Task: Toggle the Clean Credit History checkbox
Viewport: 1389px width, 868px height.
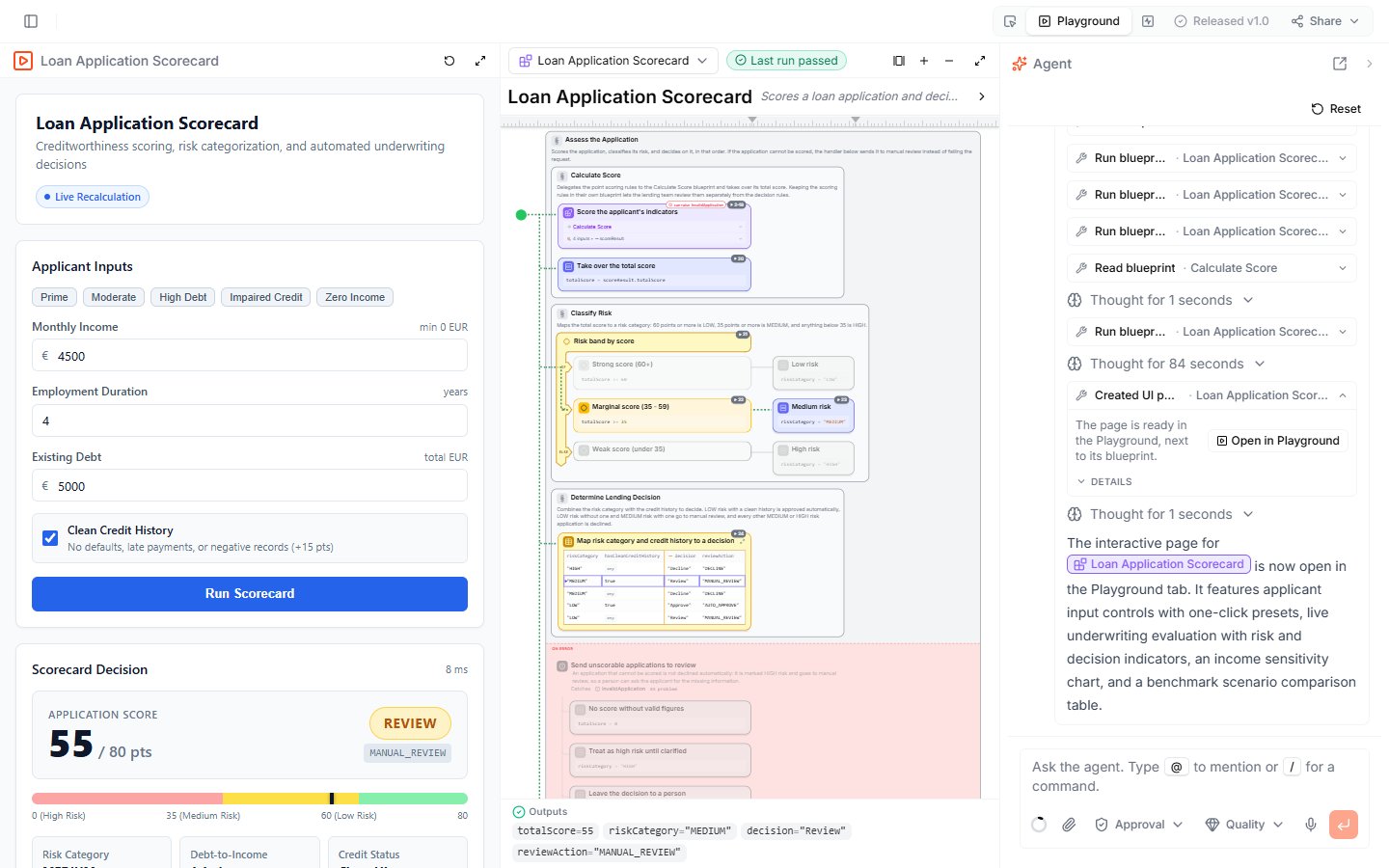Action: [x=50, y=538]
